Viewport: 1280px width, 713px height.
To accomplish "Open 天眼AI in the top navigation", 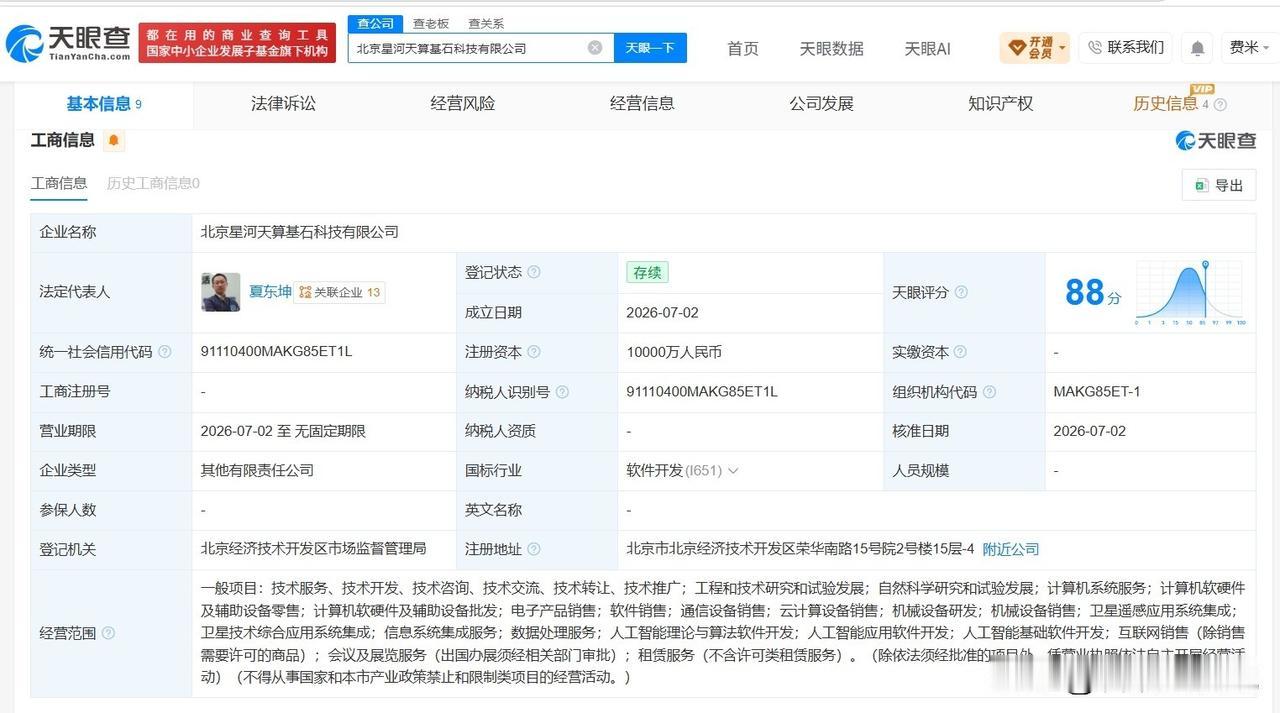I will click(927, 48).
